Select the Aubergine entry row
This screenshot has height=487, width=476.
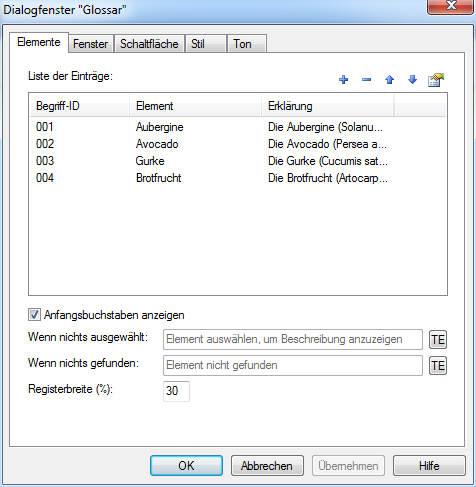tap(237, 127)
